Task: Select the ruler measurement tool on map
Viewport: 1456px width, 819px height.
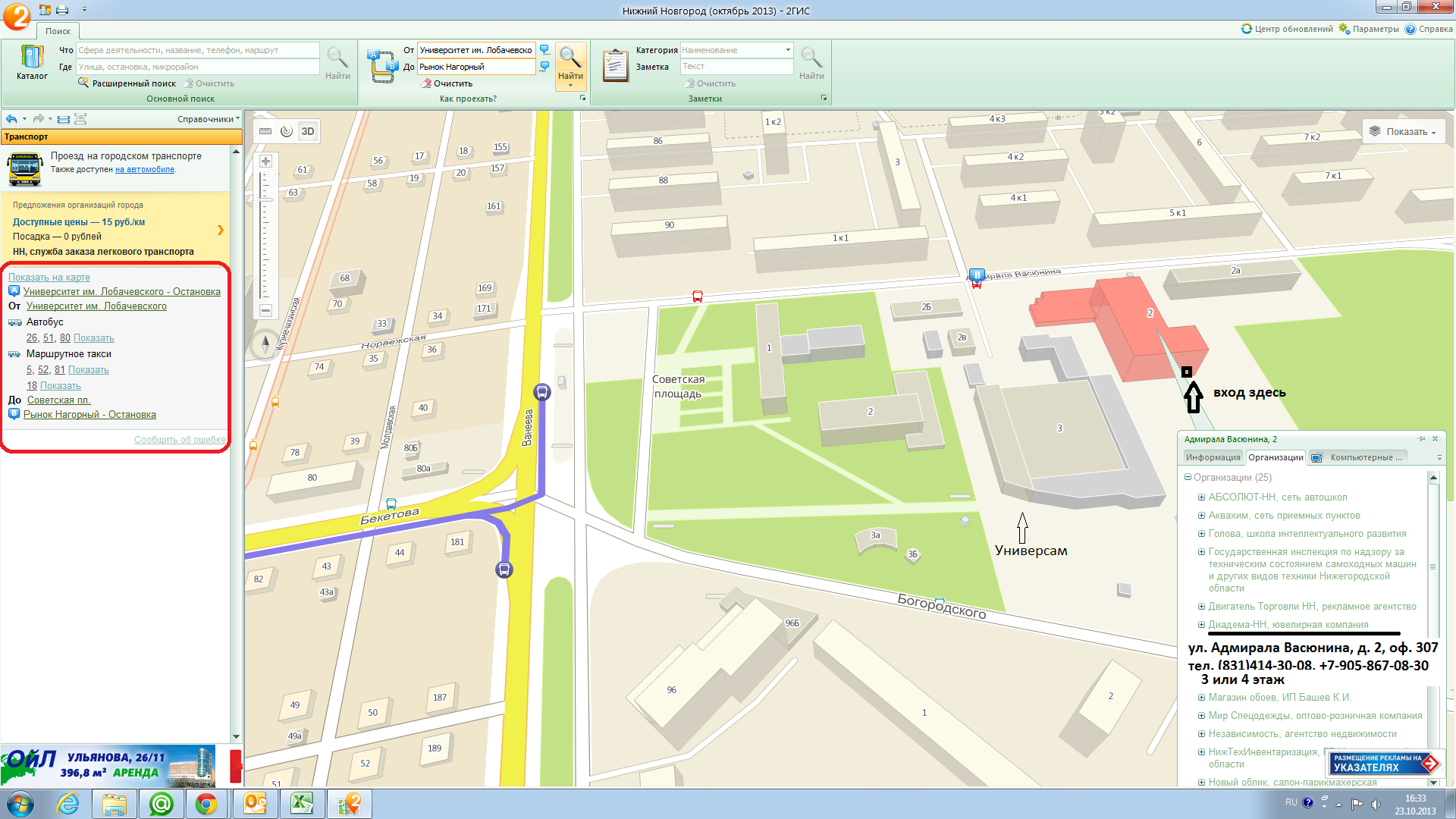Action: pos(265,131)
